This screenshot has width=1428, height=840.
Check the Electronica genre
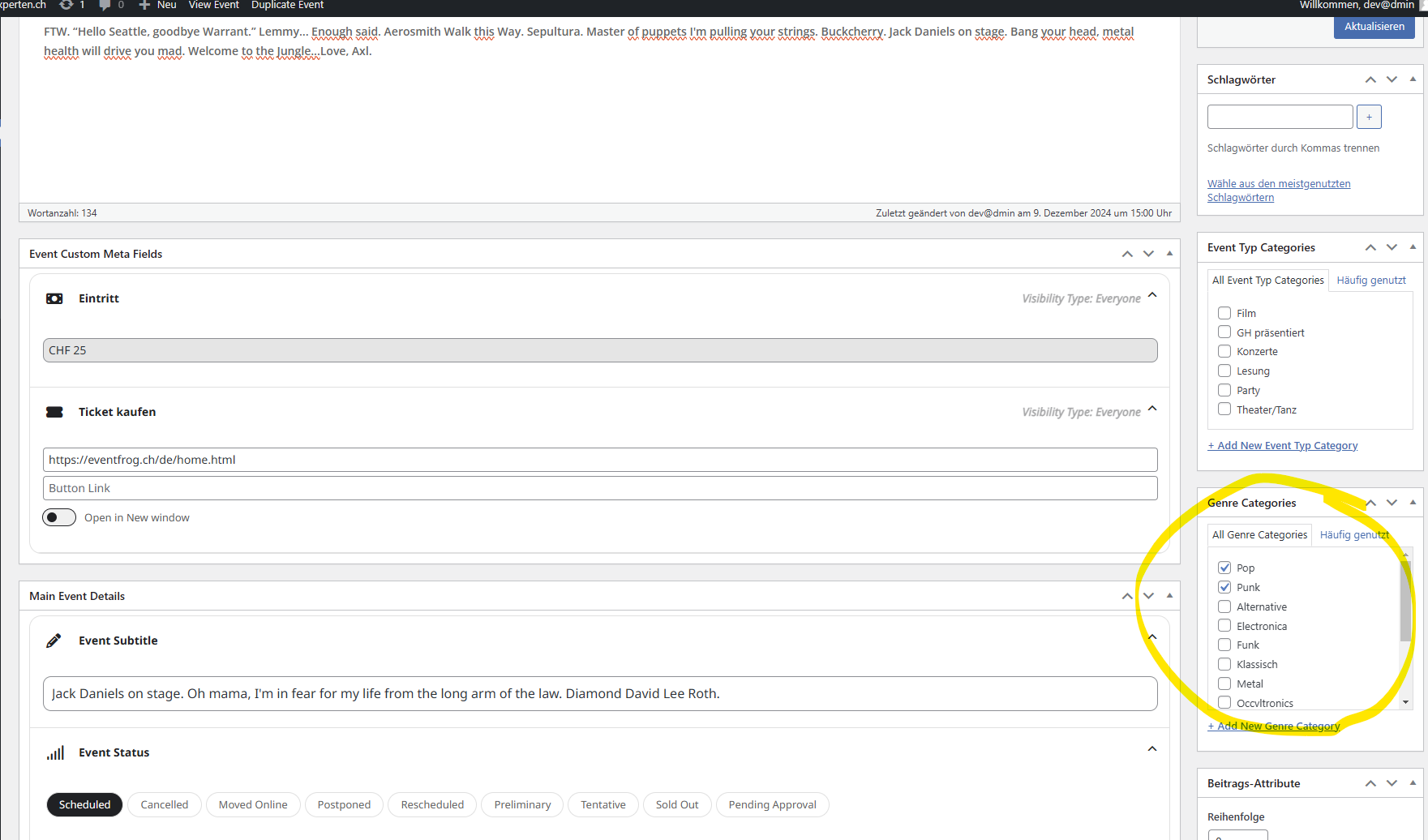click(1224, 626)
